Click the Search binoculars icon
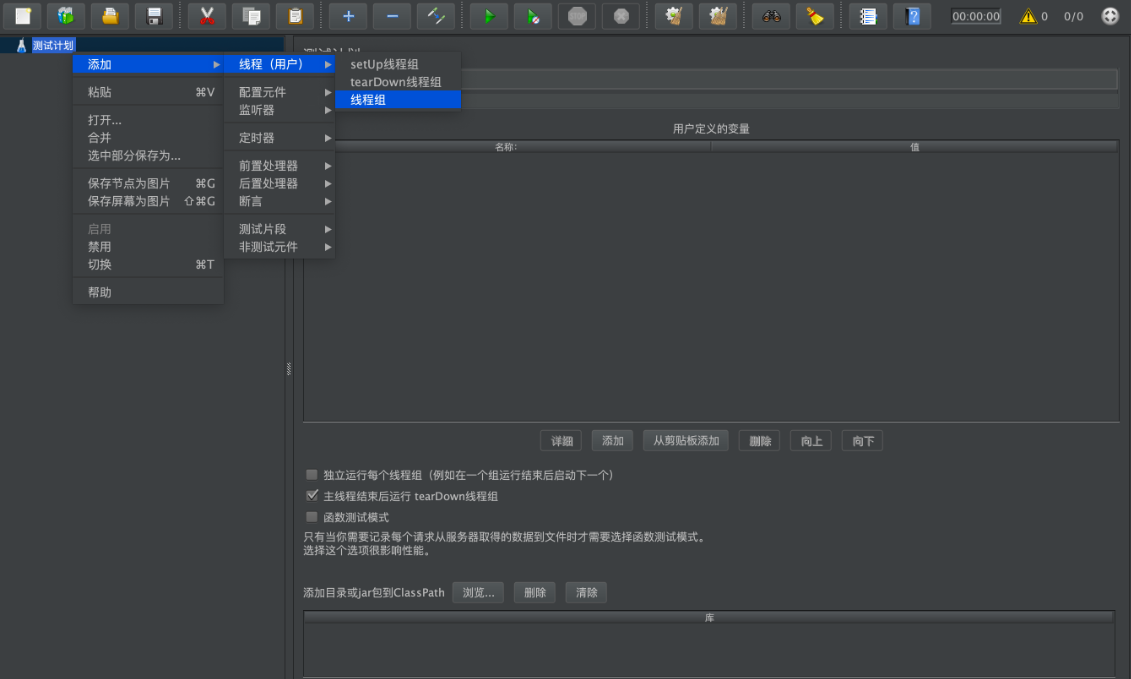1131x679 pixels. [x=771, y=16]
